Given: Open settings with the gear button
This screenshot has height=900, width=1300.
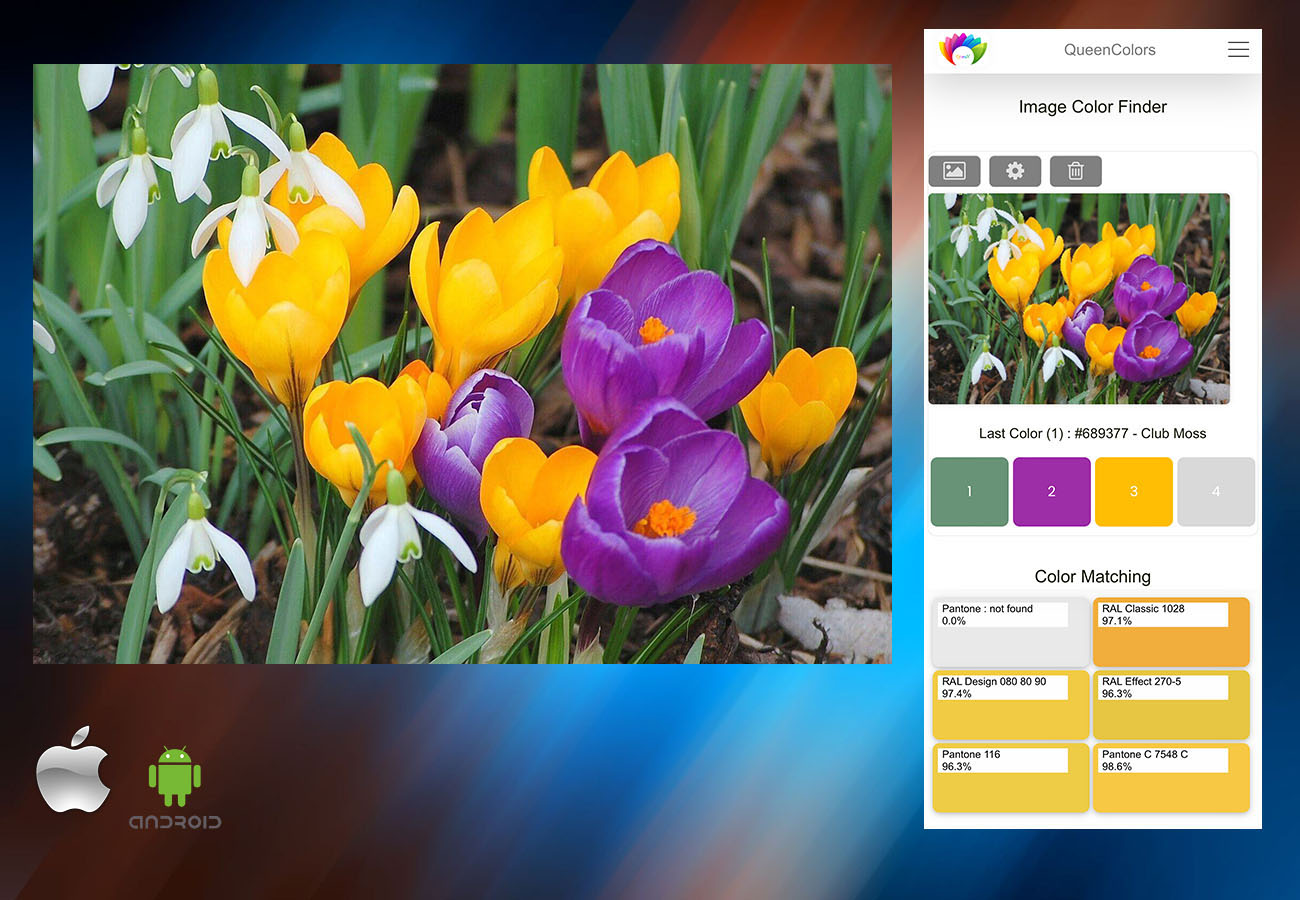Looking at the screenshot, I should (1015, 171).
